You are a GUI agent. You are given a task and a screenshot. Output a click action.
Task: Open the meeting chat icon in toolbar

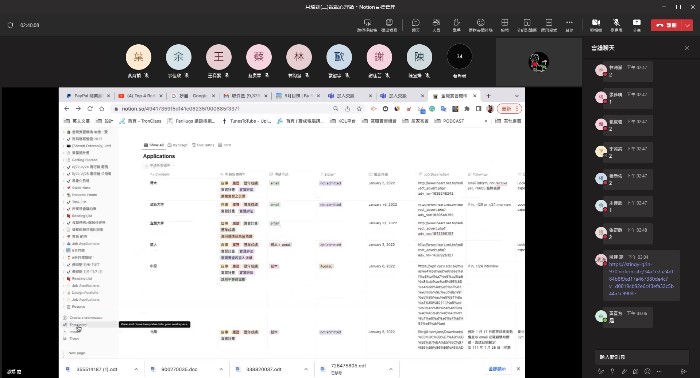click(415, 25)
